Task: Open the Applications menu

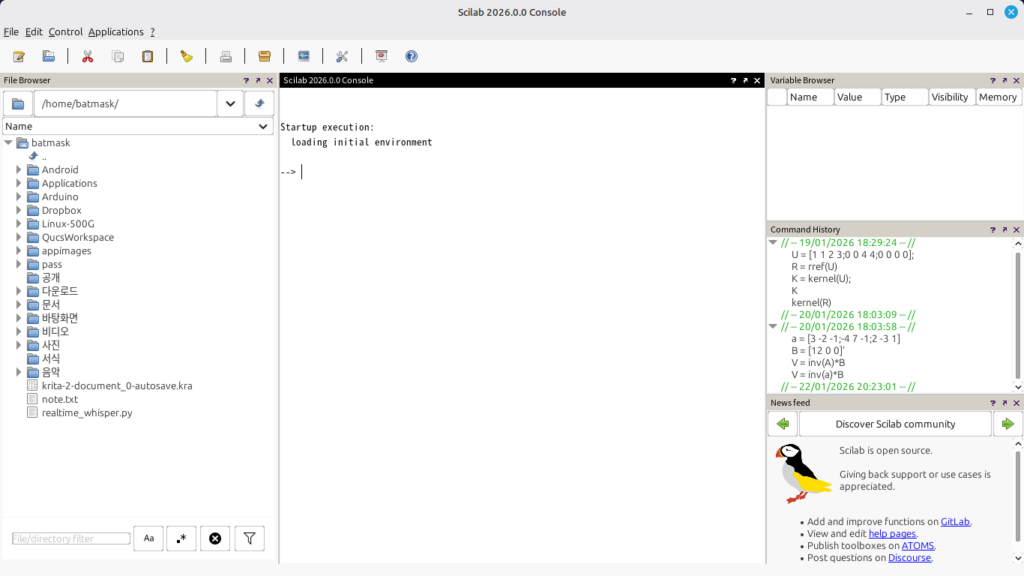Action: click(x=116, y=32)
